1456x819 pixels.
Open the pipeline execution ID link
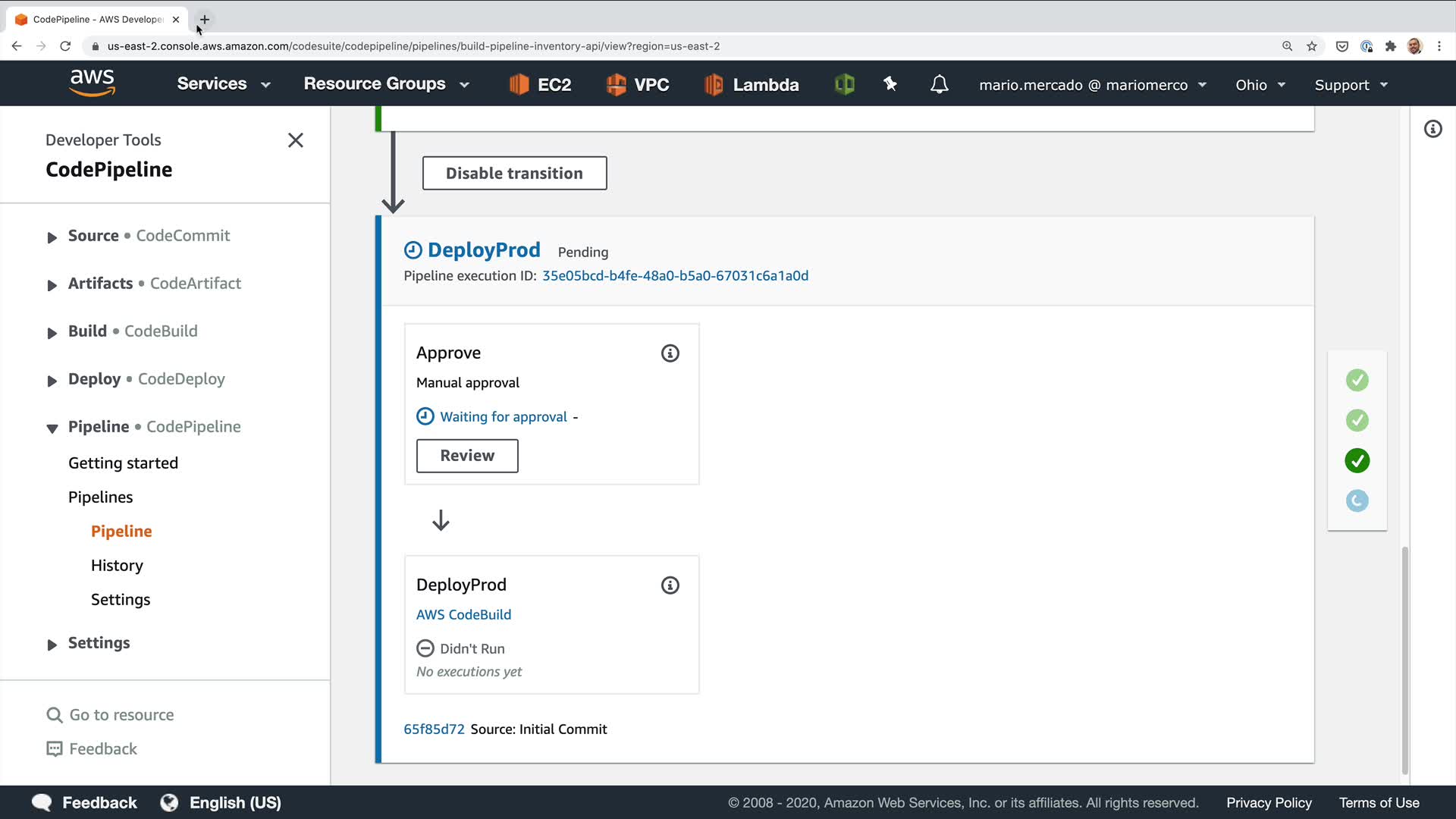pos(674,276)
